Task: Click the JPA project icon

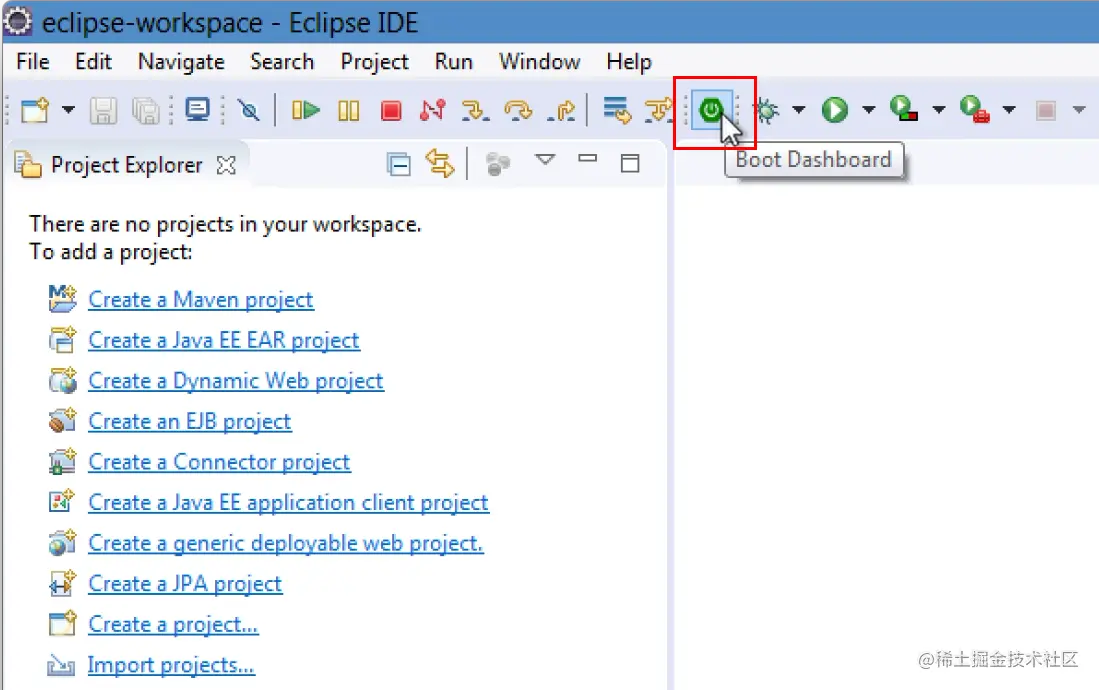Action: 62,583
